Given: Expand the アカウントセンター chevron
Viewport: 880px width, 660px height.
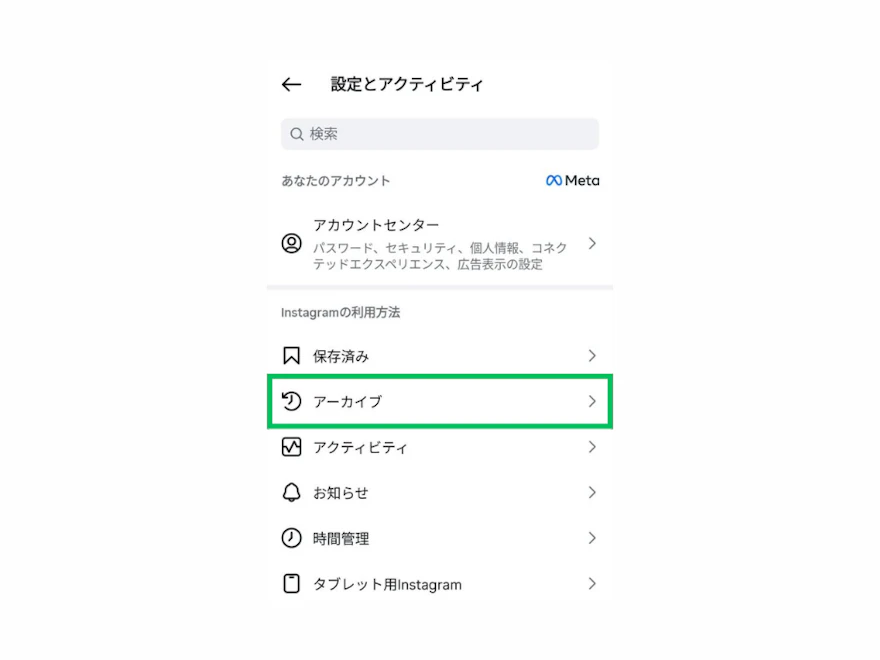Looking at the screenshot, I should click(x=592, y=244).
